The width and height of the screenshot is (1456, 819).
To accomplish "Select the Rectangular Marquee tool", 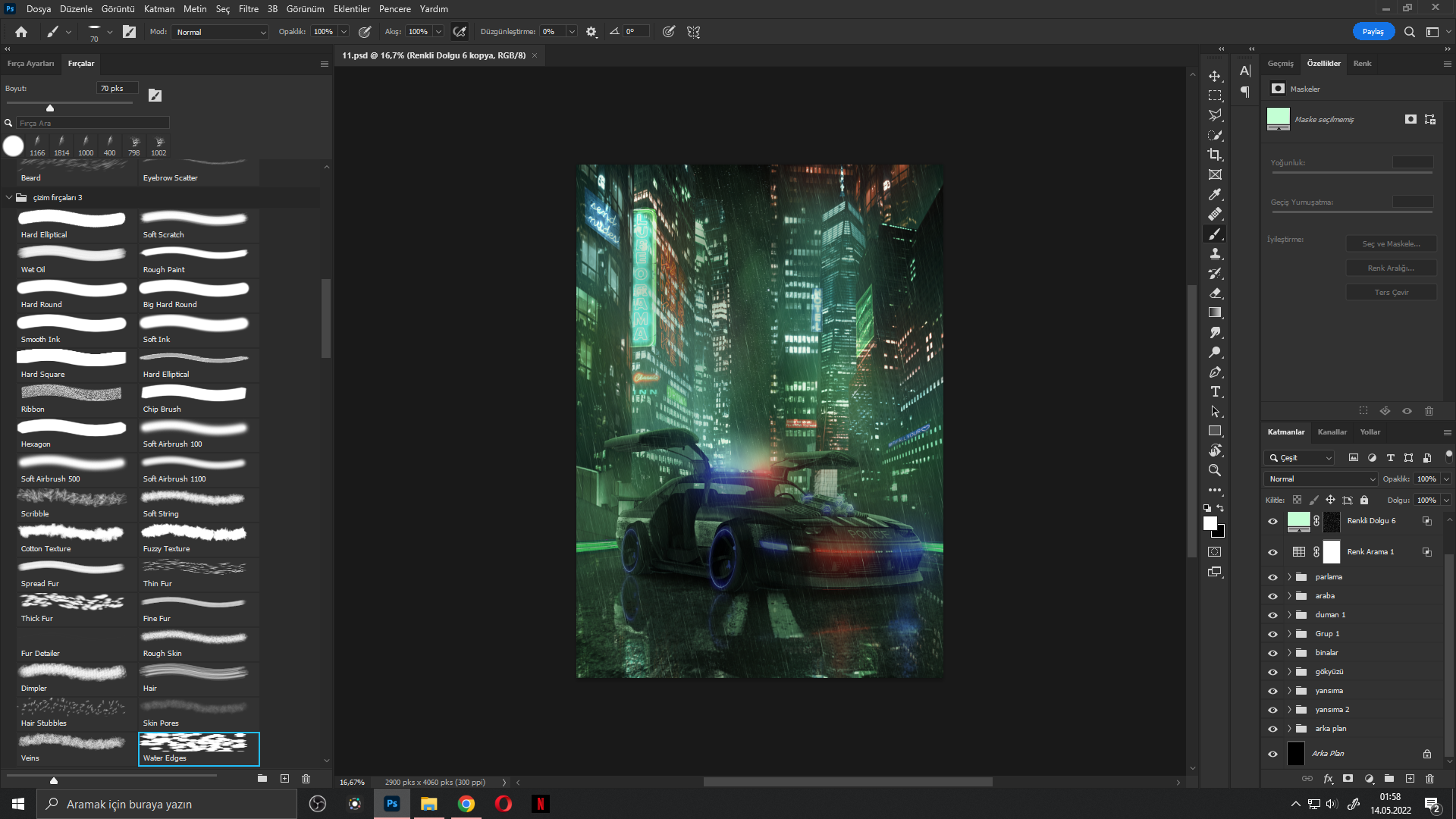I will click(1215, 96).
